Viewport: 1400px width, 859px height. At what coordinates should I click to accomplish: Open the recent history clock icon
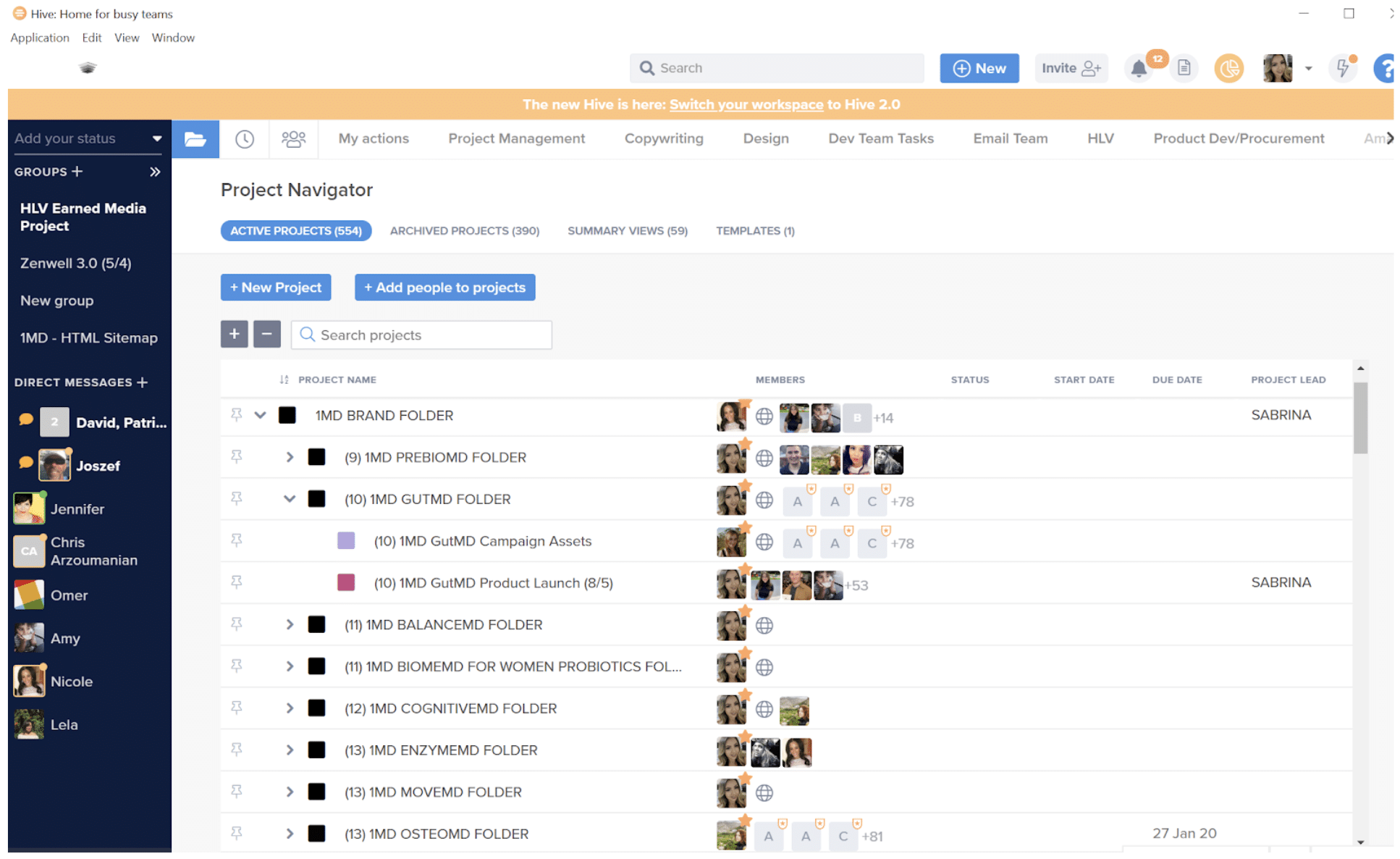[x=245, y=138]
